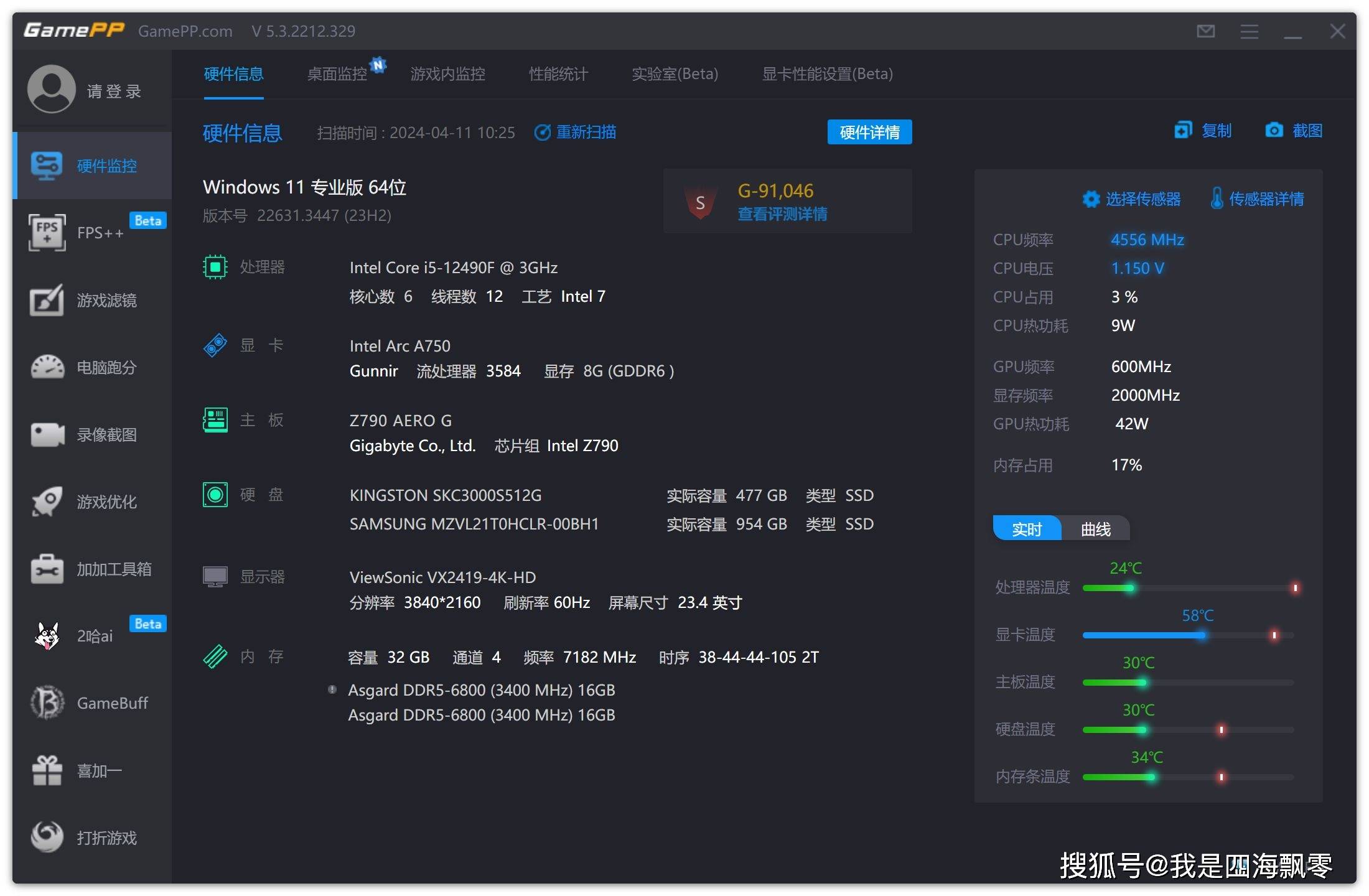Click the 请登录 login text
1369x896 pixels.
114,91
